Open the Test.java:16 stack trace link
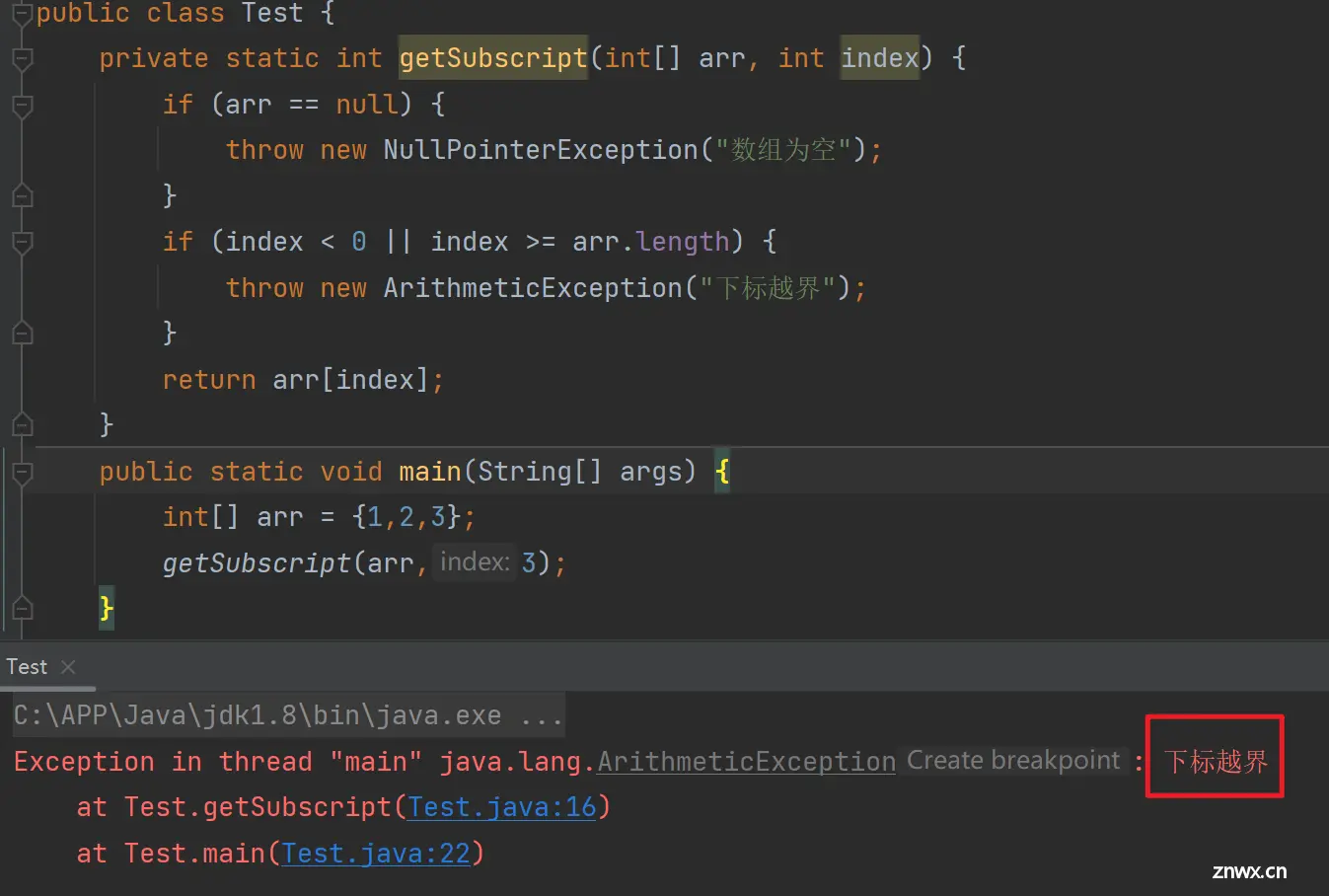Screen dimensions: 1329x896 [x=502, y=807]
